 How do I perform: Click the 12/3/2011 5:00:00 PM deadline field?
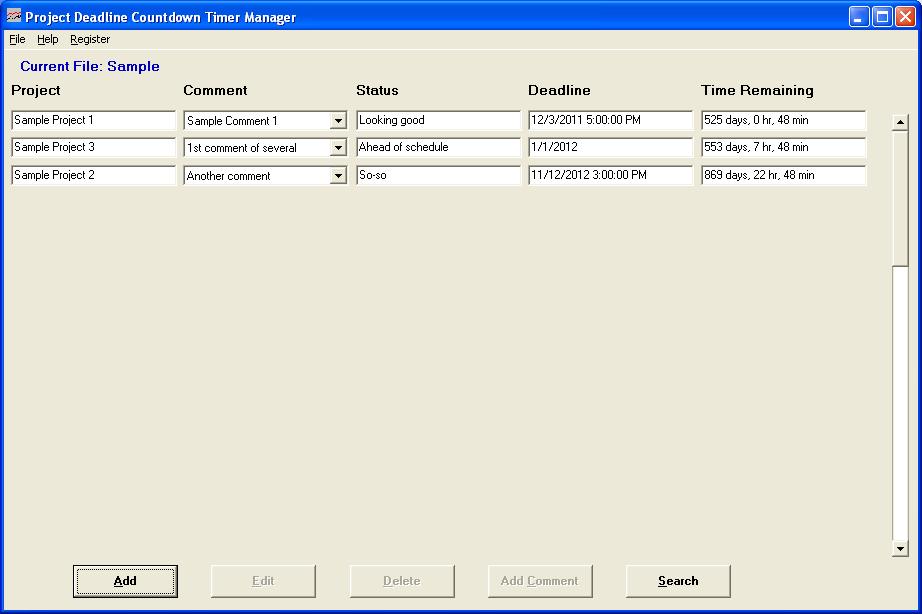point(610,120)
